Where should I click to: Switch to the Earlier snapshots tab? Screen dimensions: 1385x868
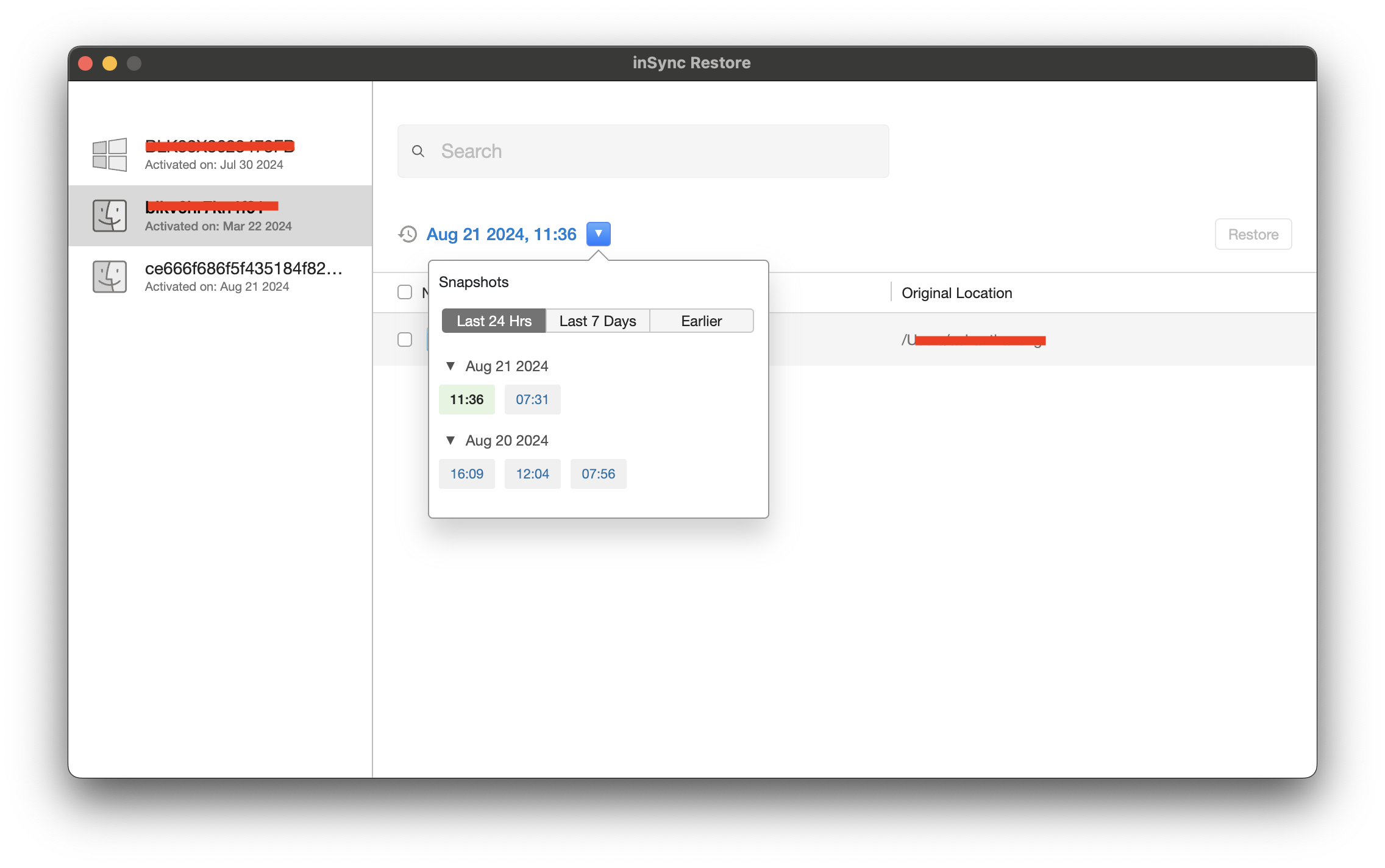(701, 321)
